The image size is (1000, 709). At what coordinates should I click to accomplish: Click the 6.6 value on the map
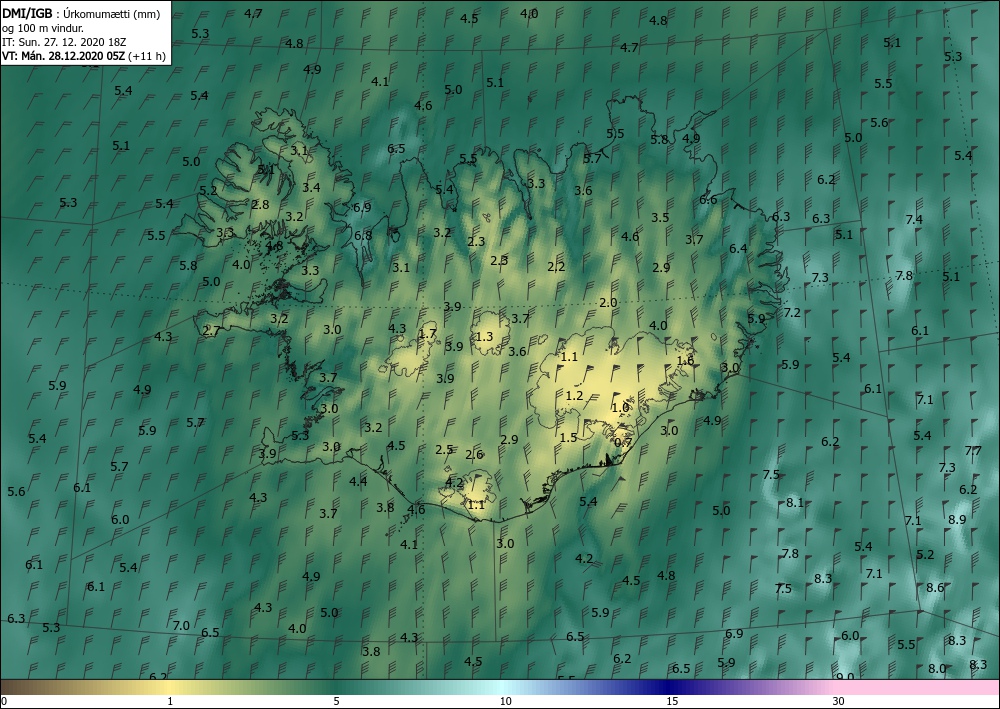708,200
